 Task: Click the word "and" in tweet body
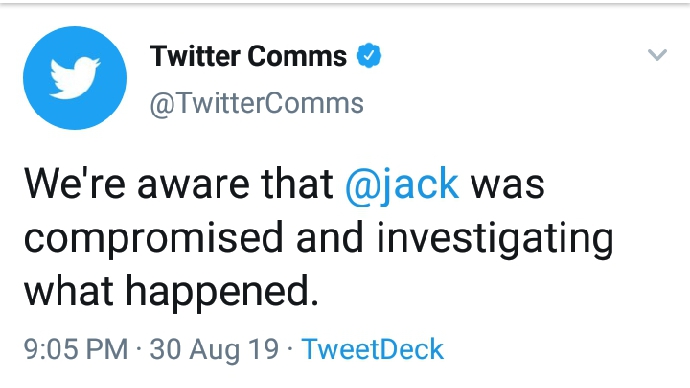click(x=330, y=237)
